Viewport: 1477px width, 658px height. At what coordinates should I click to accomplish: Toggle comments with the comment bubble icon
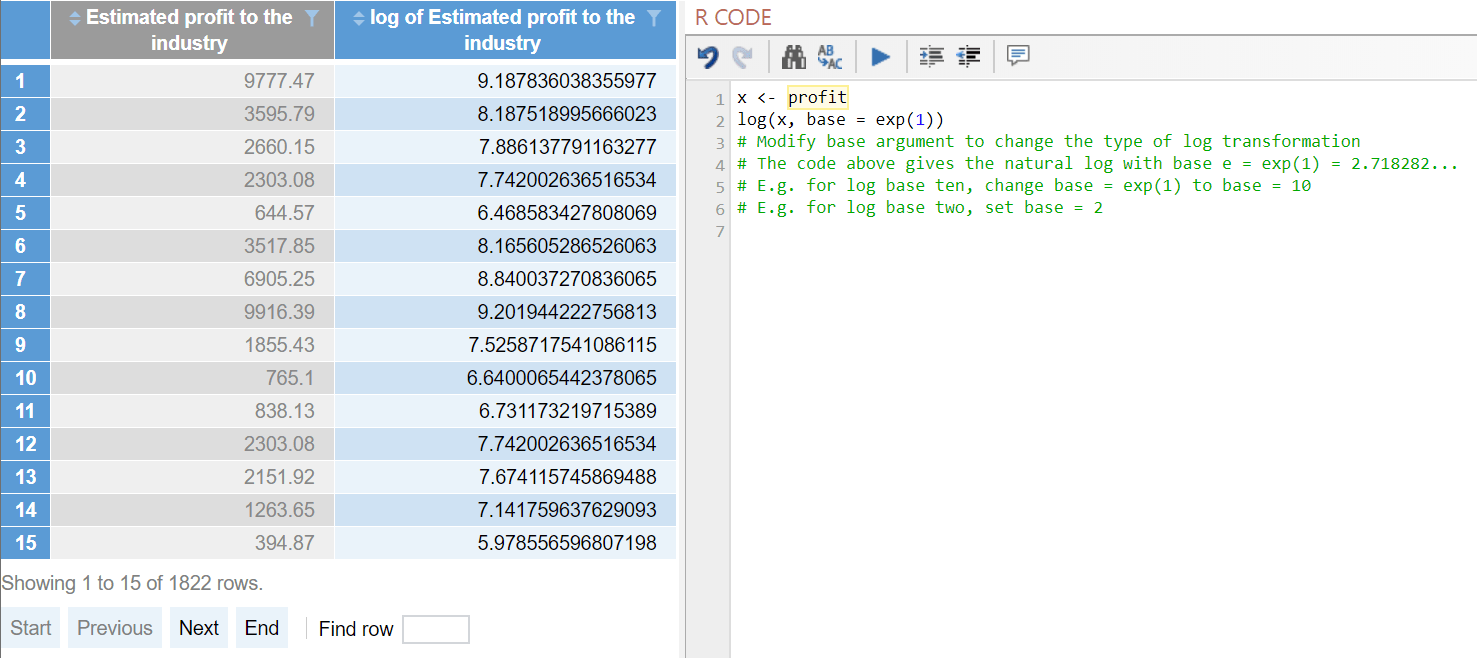[x=1018, y=57]
